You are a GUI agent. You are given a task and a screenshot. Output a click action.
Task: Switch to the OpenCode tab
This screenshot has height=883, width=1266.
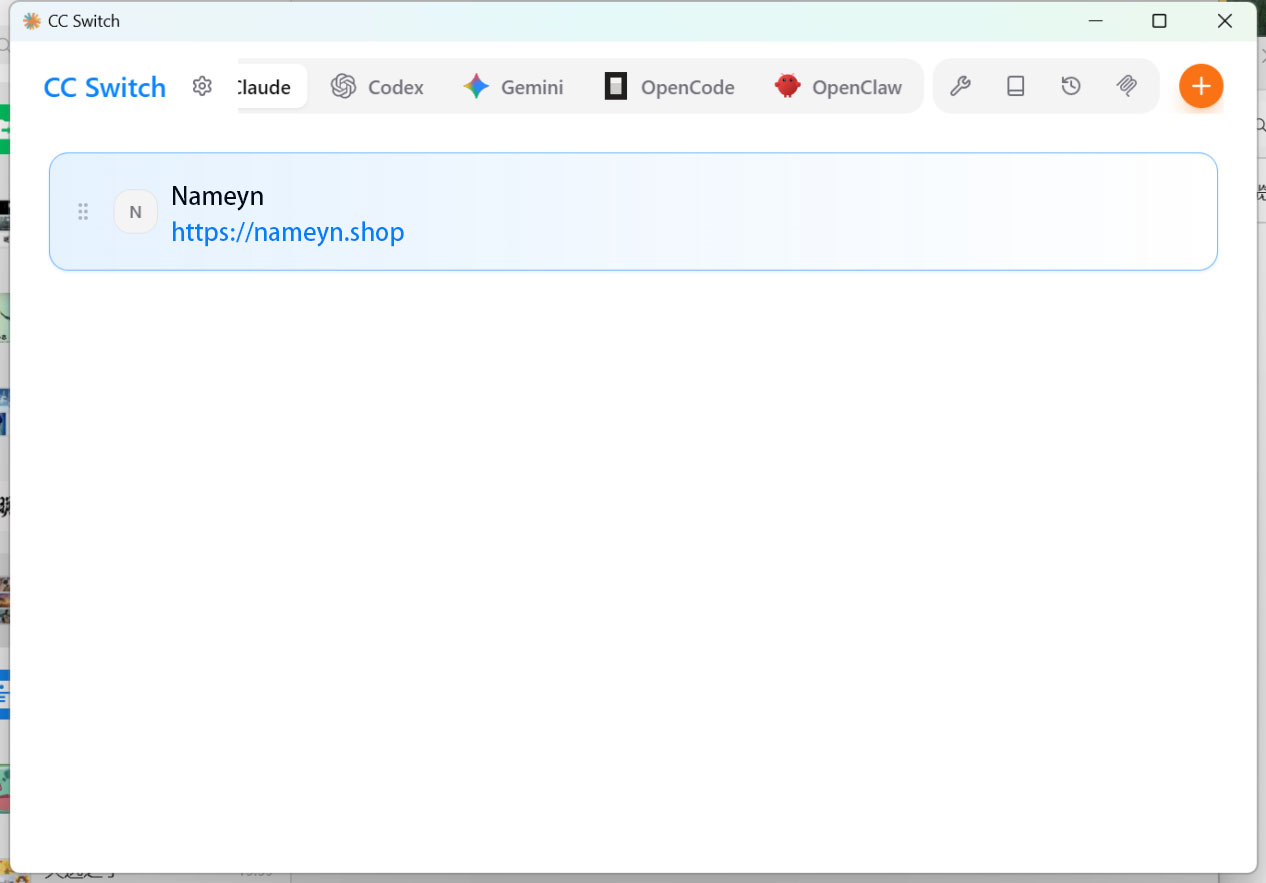pos(670,87)
